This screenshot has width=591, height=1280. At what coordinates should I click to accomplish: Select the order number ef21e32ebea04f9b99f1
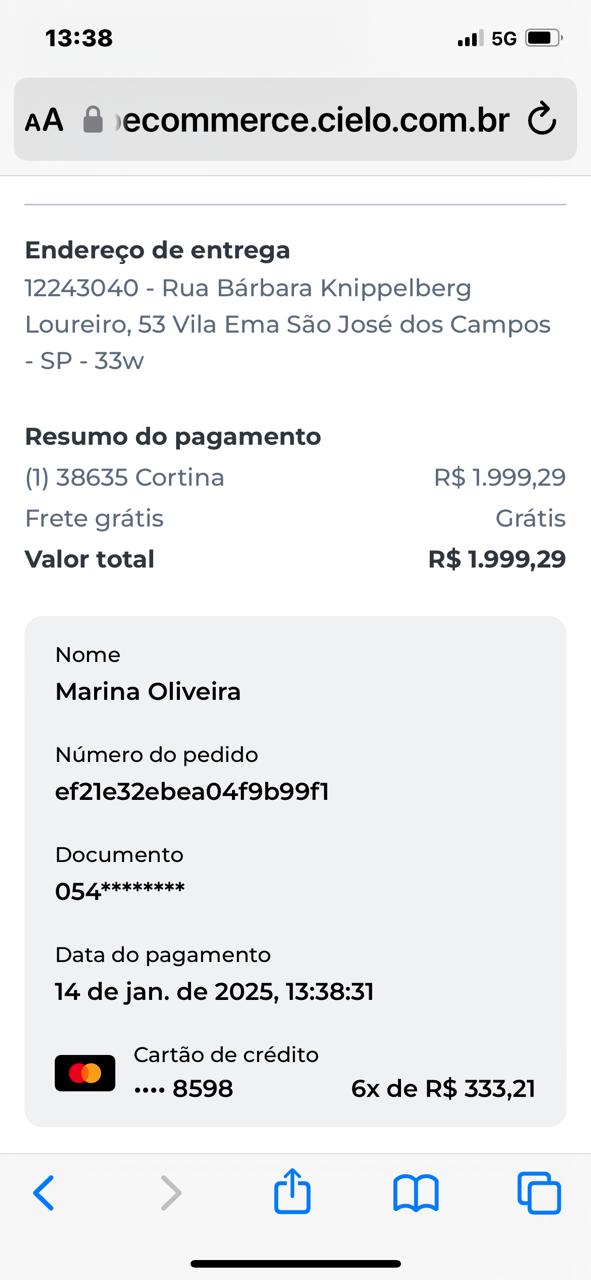coord(192,792)
